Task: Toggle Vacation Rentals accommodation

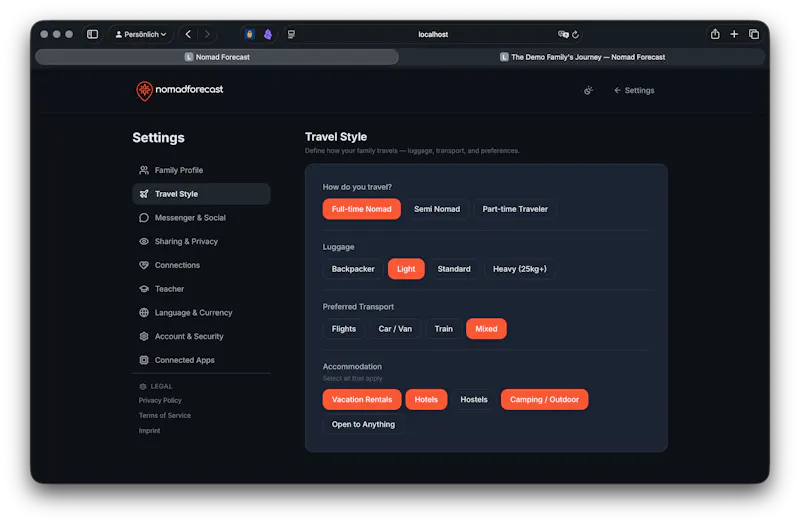Action: click(x=362, y=400)
